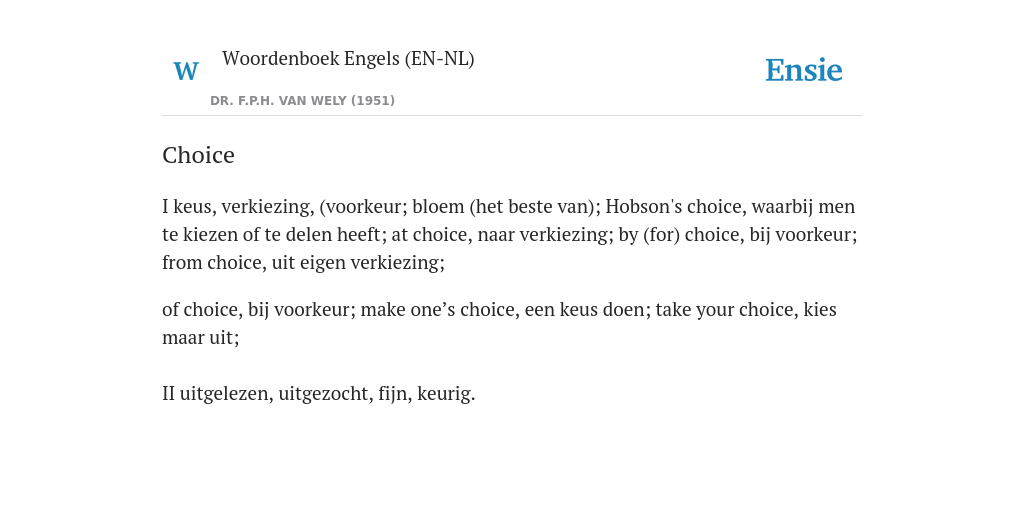Open Woordenboek Engels (EN-NL) title link

click(x=348, y=59)
